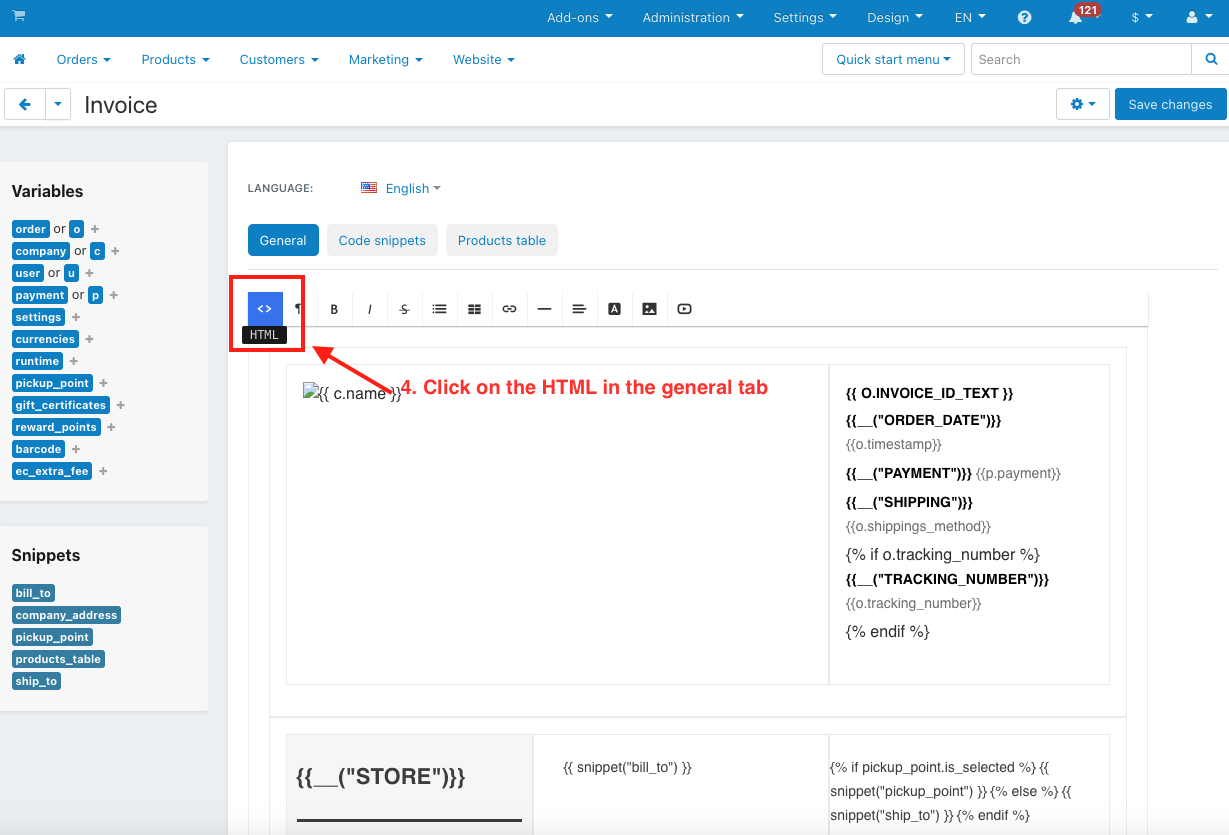
Task: Add the currencies variable with plus
Action: (x=89, y=339)
